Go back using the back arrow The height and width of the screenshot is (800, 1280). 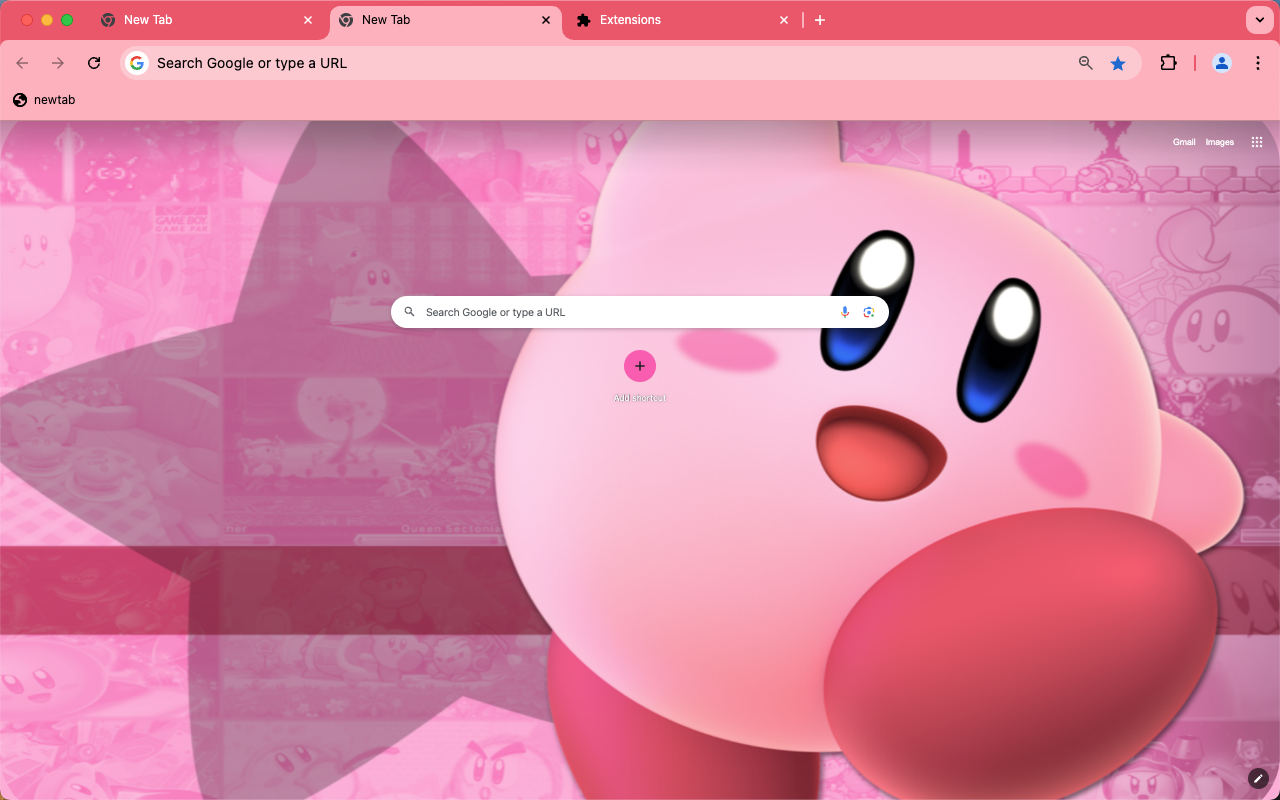tap(22, 63)
